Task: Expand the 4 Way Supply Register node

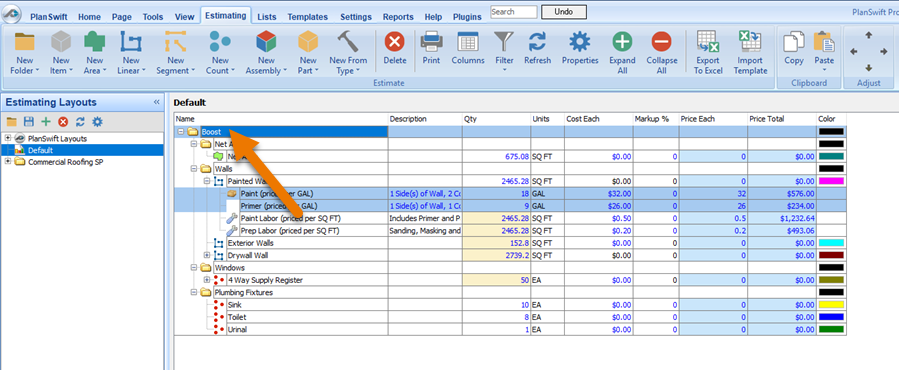Action: pos(207,280)
